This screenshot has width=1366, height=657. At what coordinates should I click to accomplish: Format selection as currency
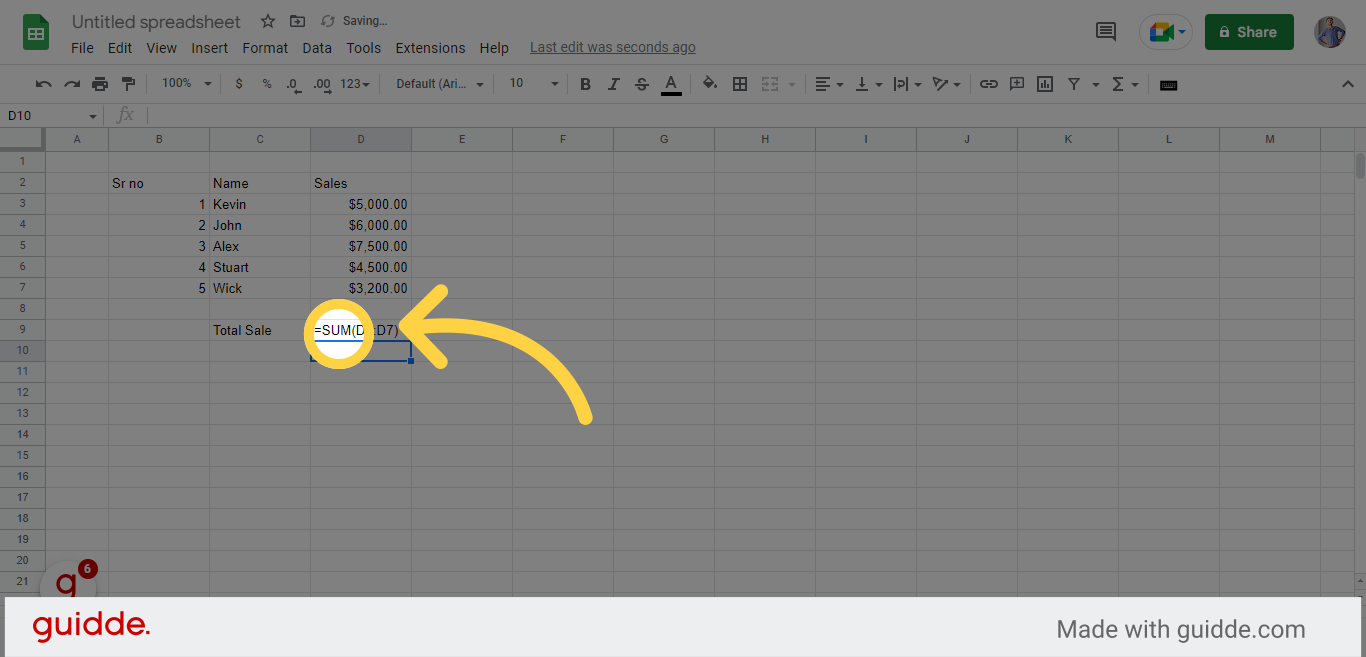tap(238, 84)
